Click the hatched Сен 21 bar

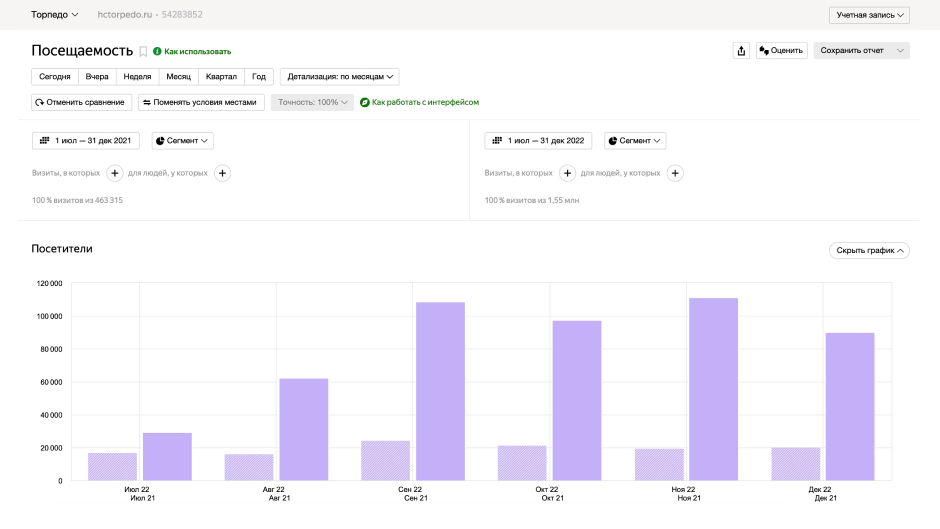point(385,461)
